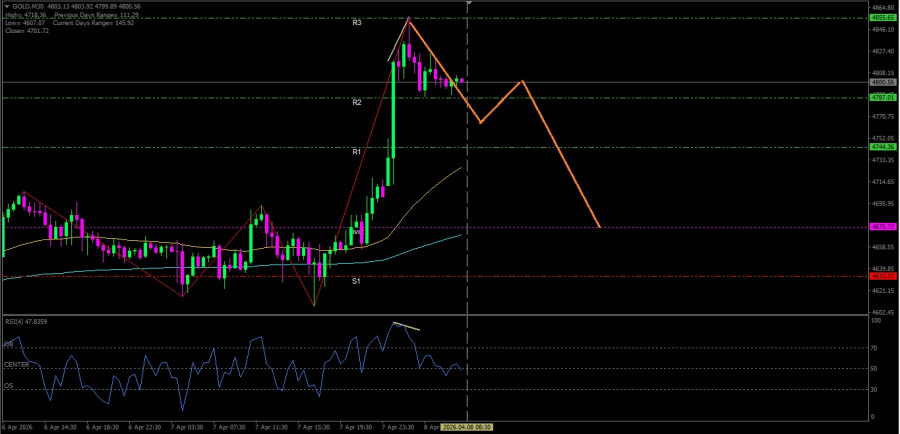
Task: Click the 4864.80 price scale value
Action: coord(882,8)
